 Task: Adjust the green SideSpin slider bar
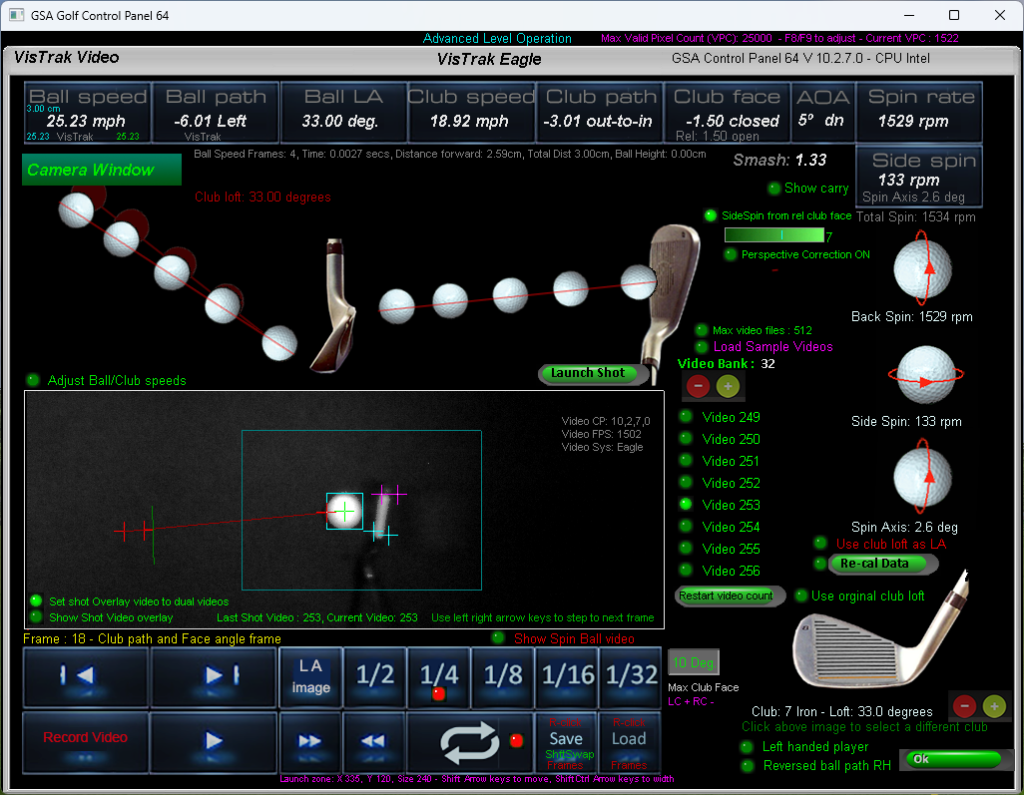click(x=773, y=235)
